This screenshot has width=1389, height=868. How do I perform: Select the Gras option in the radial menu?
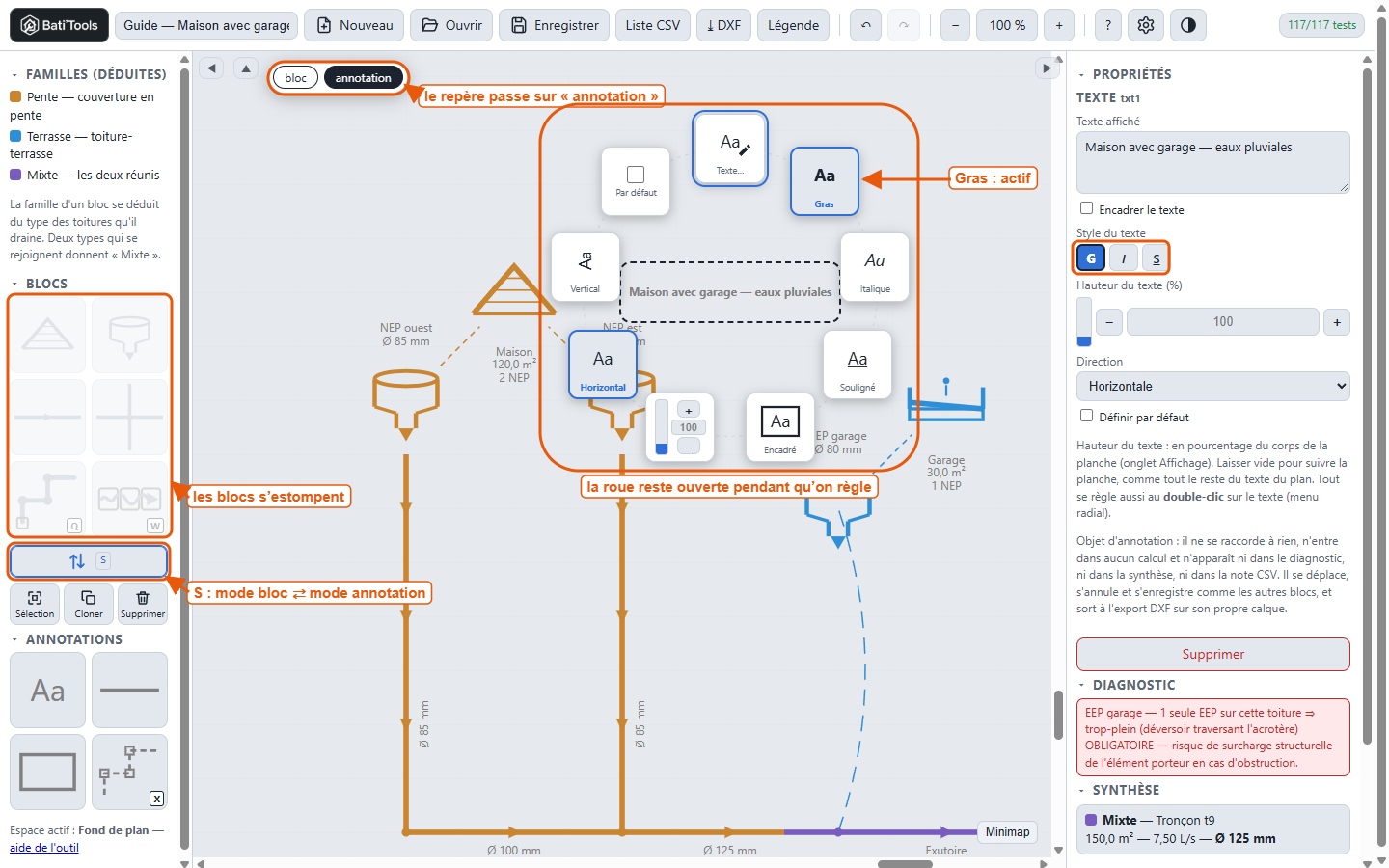(825, 181)
